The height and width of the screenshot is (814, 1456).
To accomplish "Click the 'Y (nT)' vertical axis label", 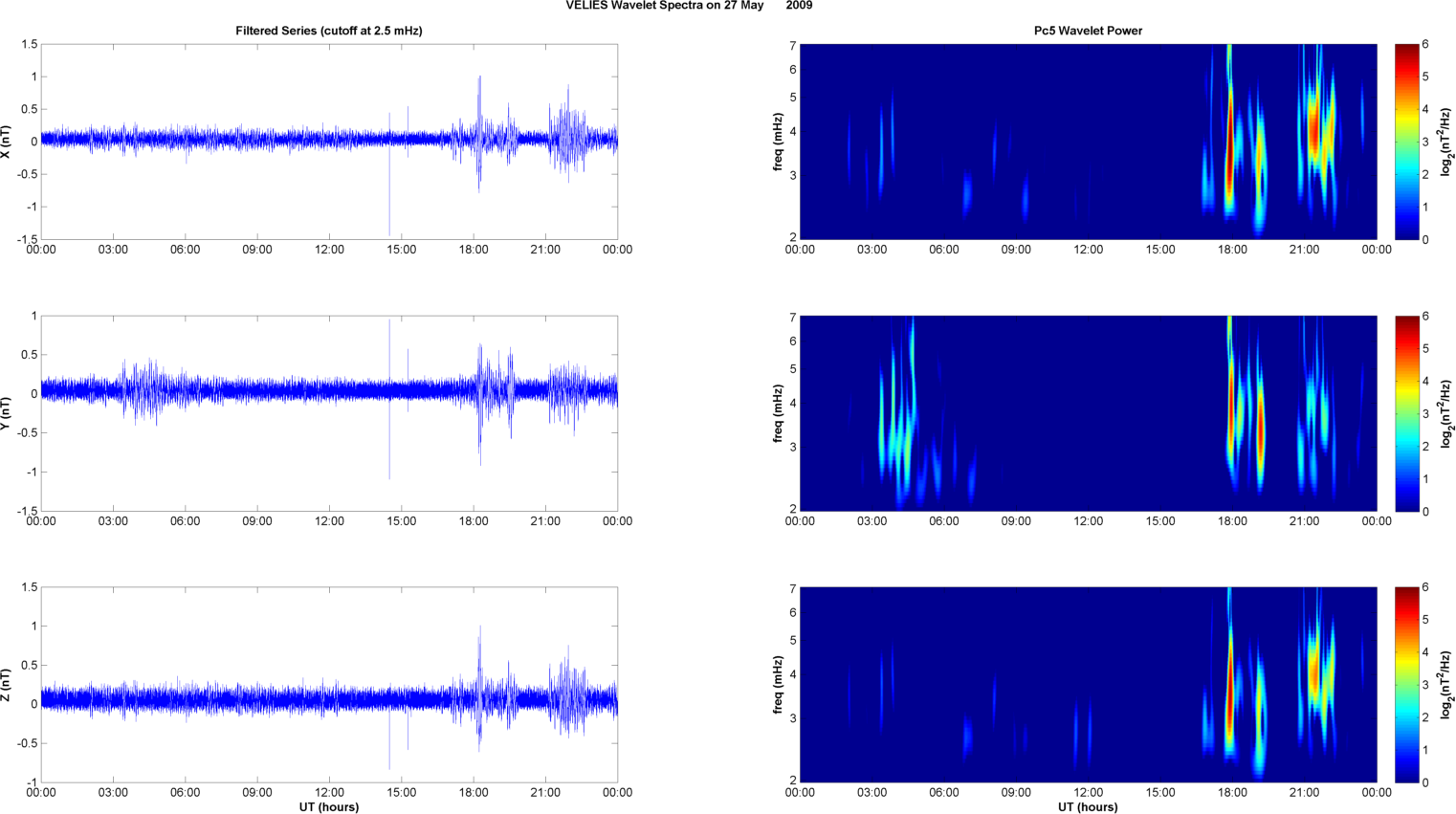I will [x=7, y=413].
